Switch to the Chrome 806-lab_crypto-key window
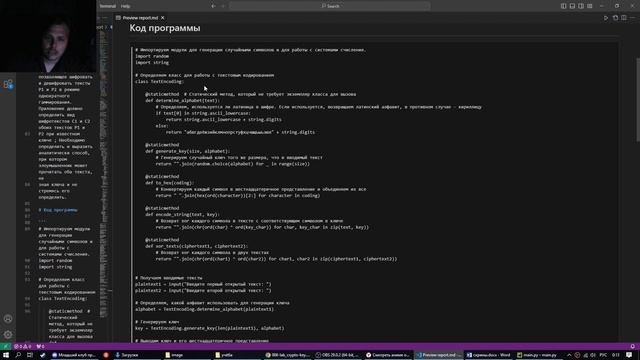 (288, 355)
